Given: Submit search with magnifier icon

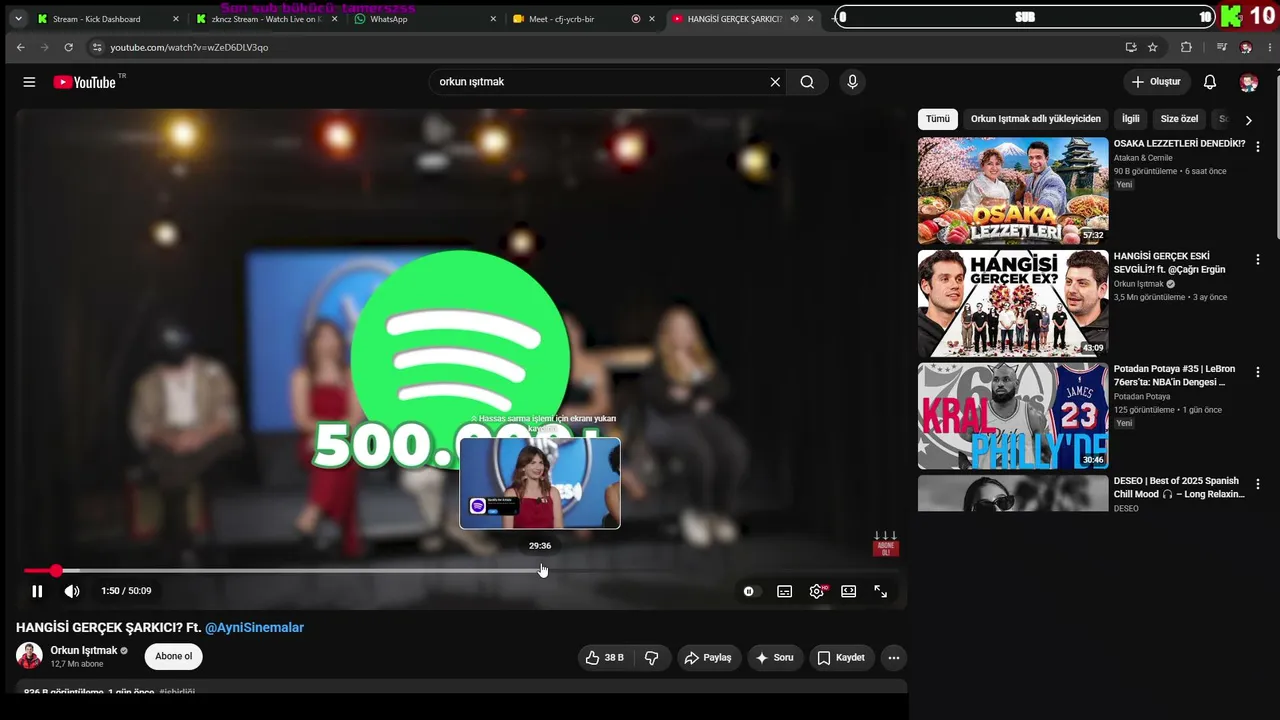Looking at the screenshot, I should click(807, 82).
